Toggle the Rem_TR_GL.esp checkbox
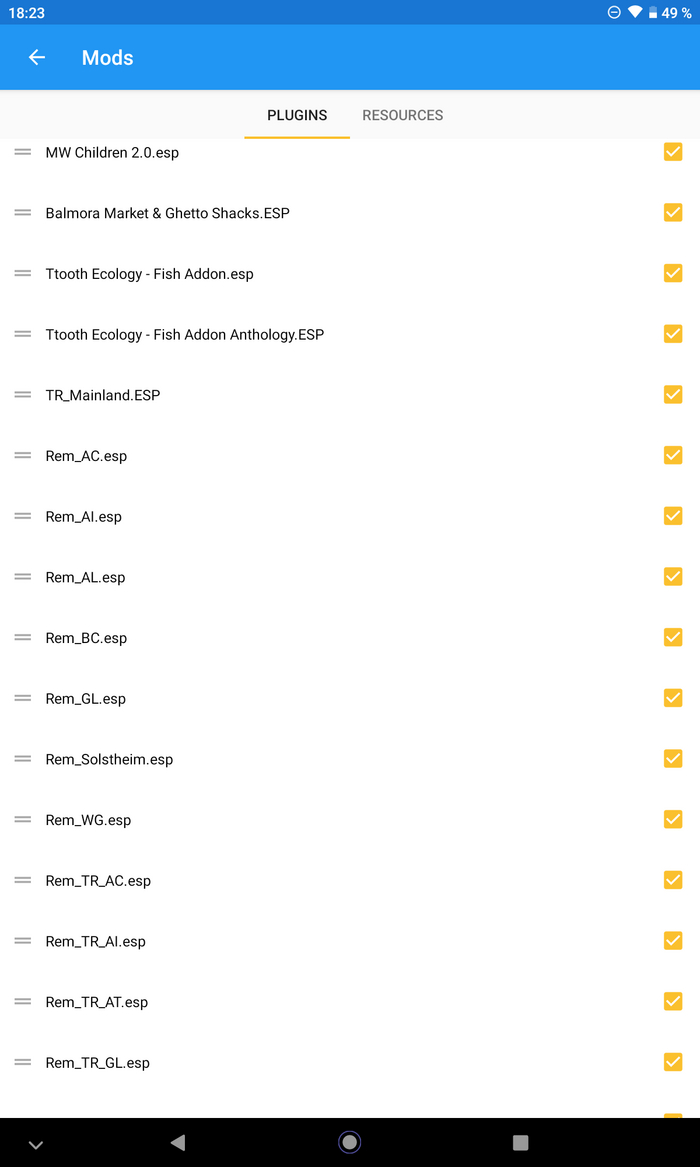The image size is (700, 1167). coord(673,1062)
